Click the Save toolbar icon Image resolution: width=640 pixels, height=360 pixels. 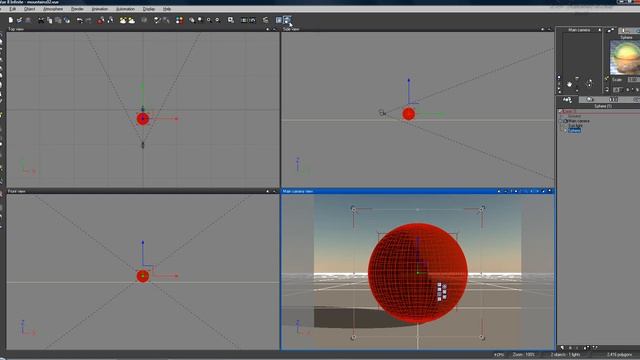click(x=28, y=20)
